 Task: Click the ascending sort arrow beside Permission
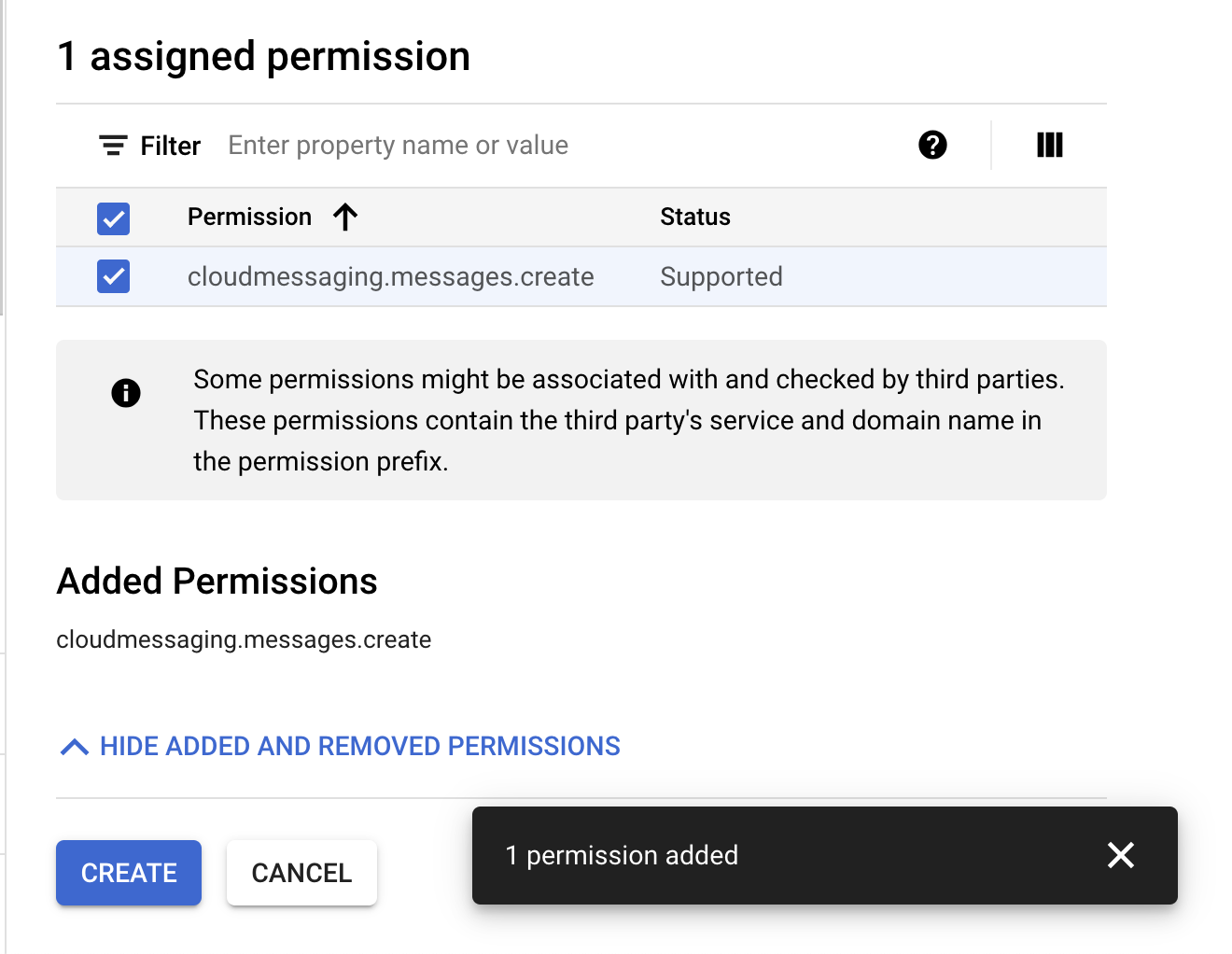pyautogui.click(x=345, y=217)
